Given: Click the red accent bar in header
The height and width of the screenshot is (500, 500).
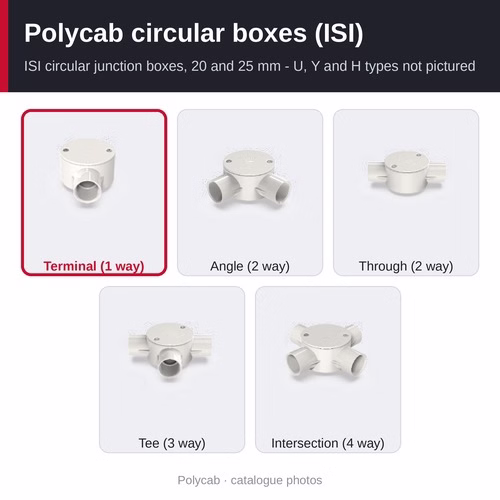Looking at the screenshot, I should pyautogui.click(x=4, y=46).
